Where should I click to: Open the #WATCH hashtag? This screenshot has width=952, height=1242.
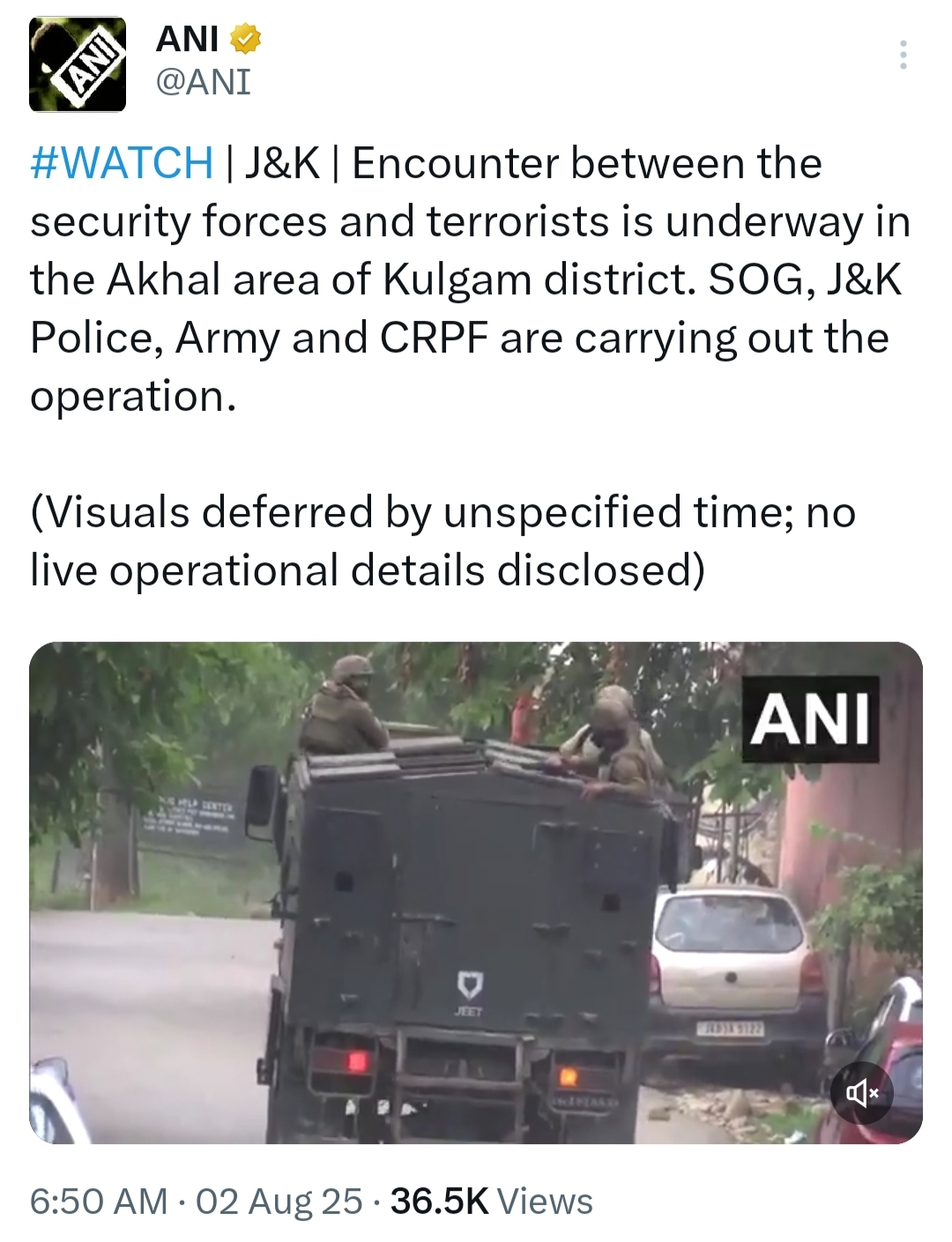pos(122,164)
